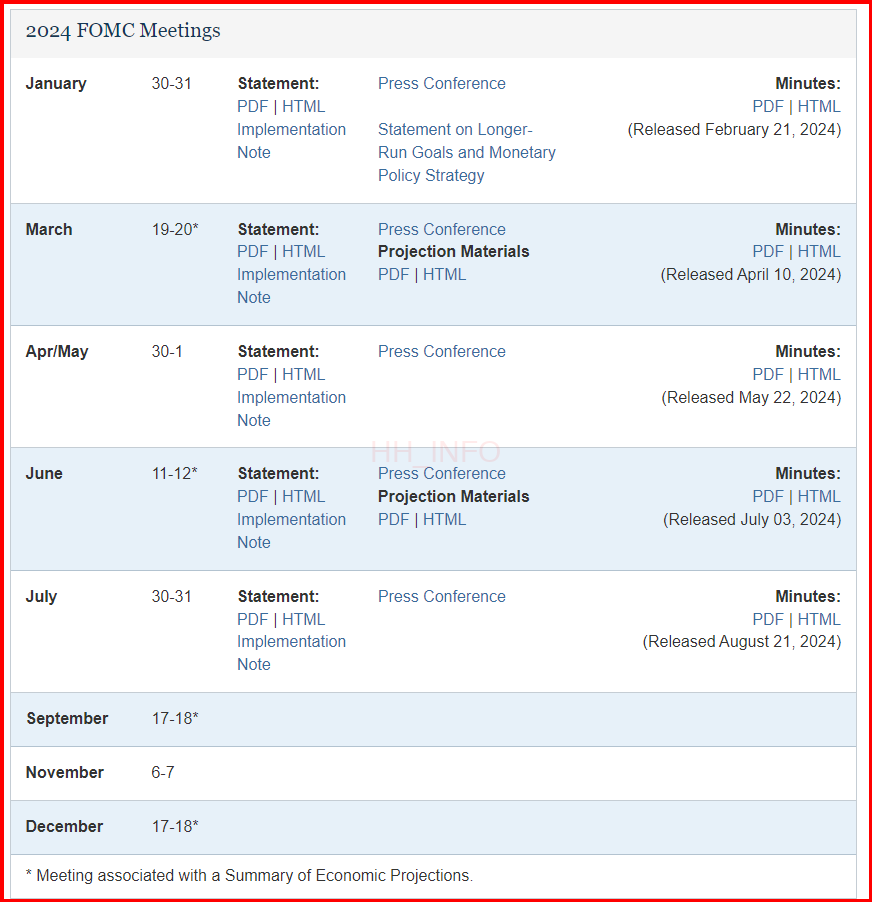Click '(Released April 10, 2024)' text
The height and width of the screenshot is (902, 872).
click(x=751, y=274)
